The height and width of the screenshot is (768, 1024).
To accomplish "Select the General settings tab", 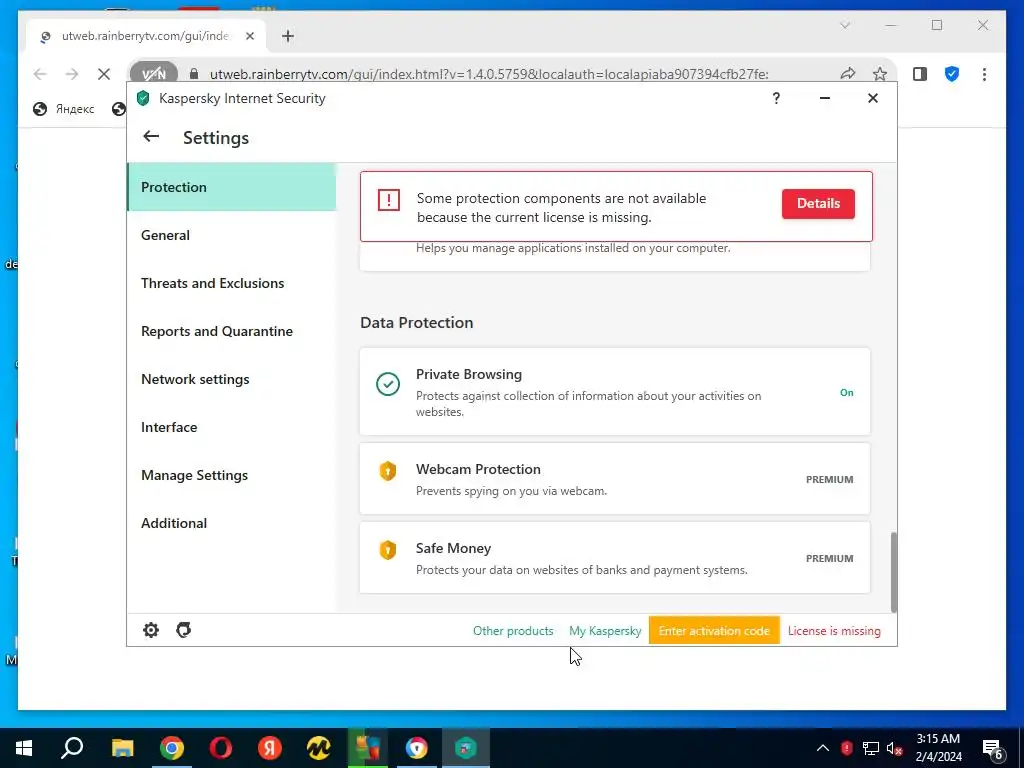I will coord(231,235).
